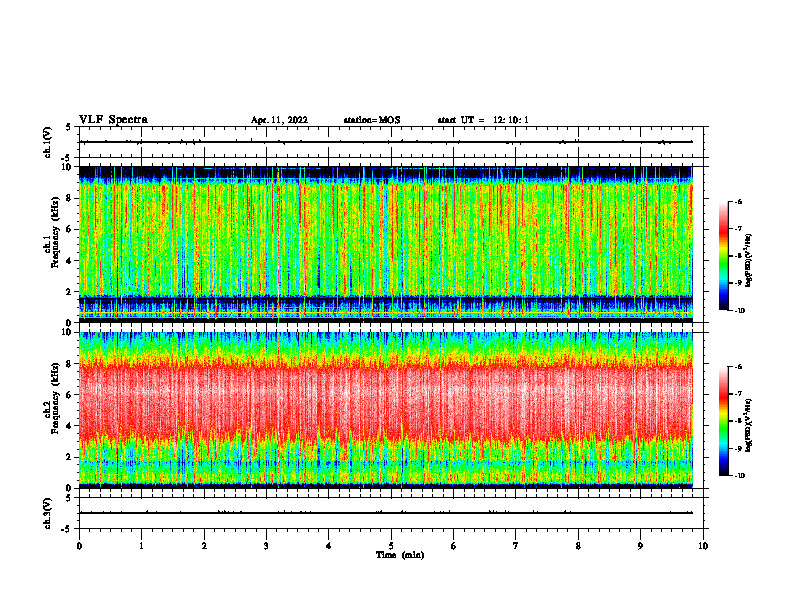Click the "2" kHz tick of ch.2

70,457
